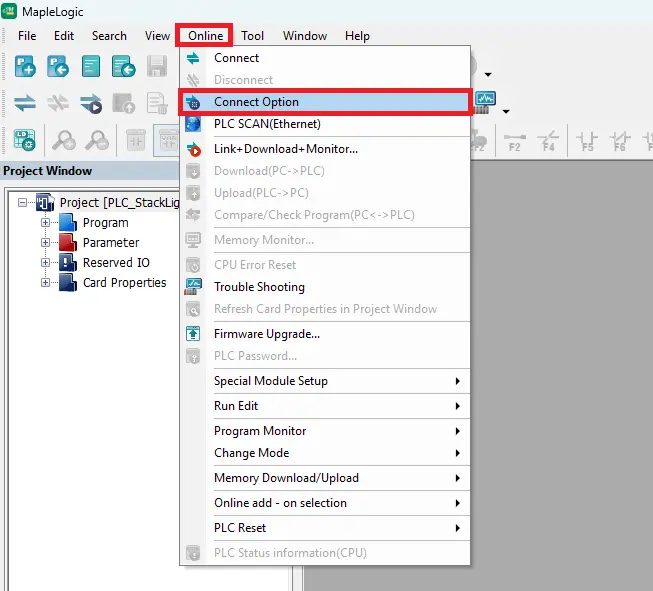Expand the Parameter tree node
653x591 pixels.
coord(45,242)
